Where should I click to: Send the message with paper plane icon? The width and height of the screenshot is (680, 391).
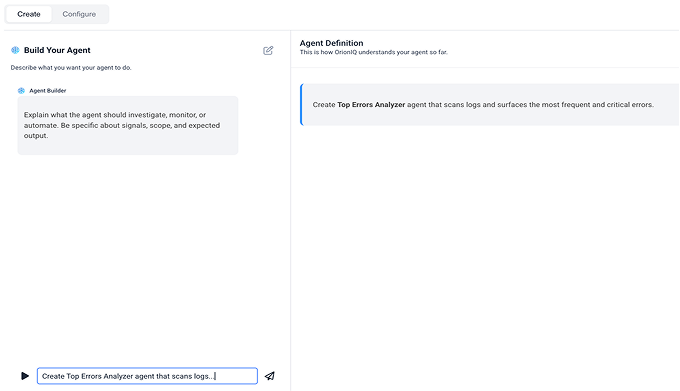(270, 376)
